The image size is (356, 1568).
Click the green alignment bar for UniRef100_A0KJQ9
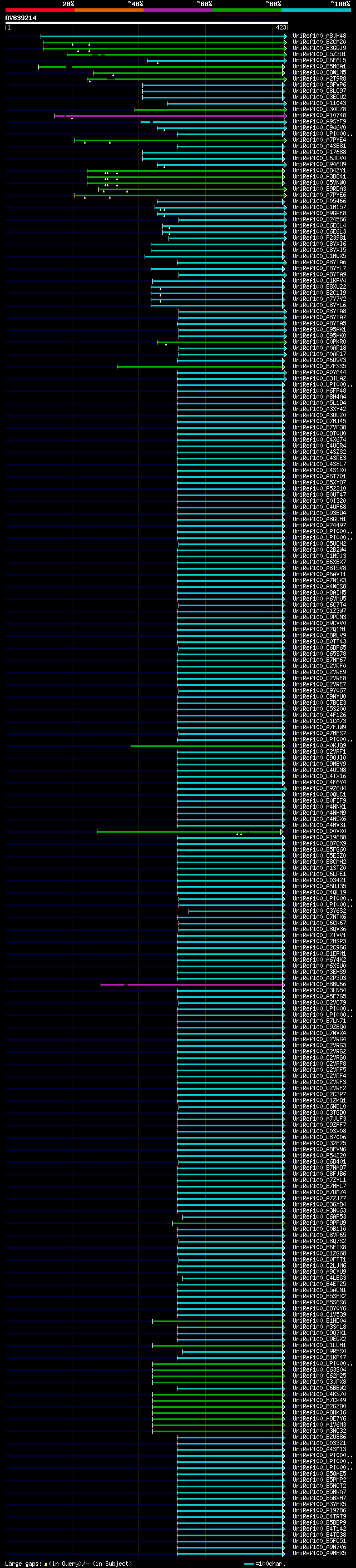pos(207,746)
